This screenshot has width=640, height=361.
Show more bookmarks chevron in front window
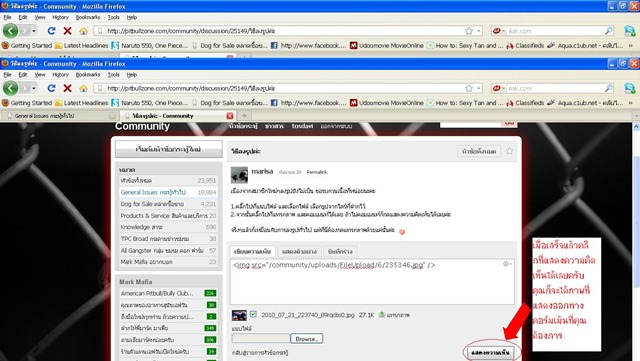click(631, 103)
